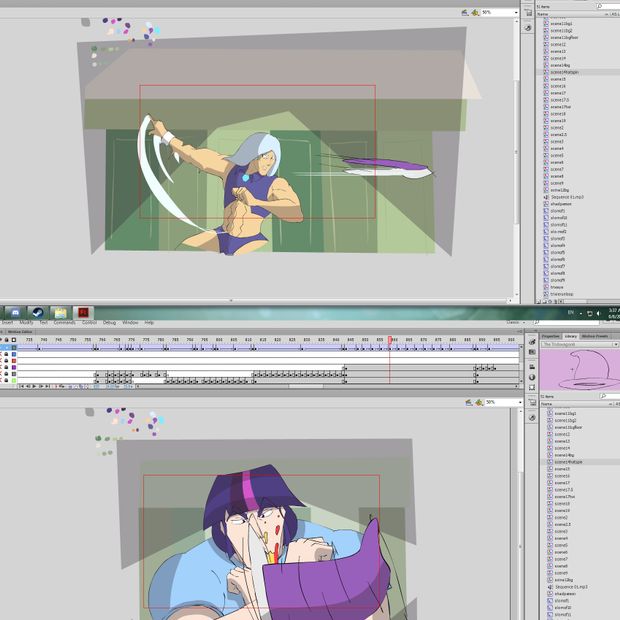Play the timeline animation
The width and height of the screenshot is (620, 620).
tap(34, 386)
